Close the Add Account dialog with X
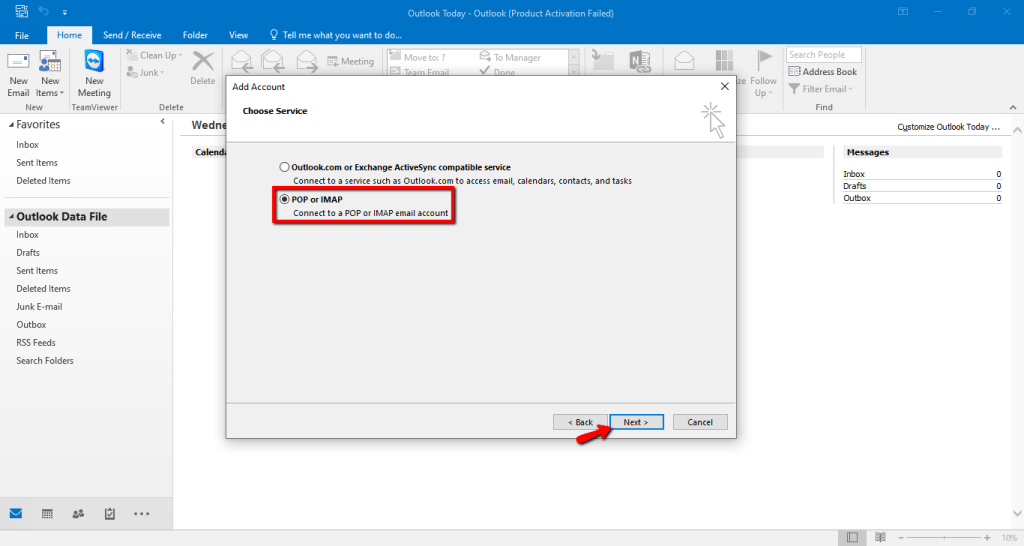The image size is (1024, 546). point(724,86)
